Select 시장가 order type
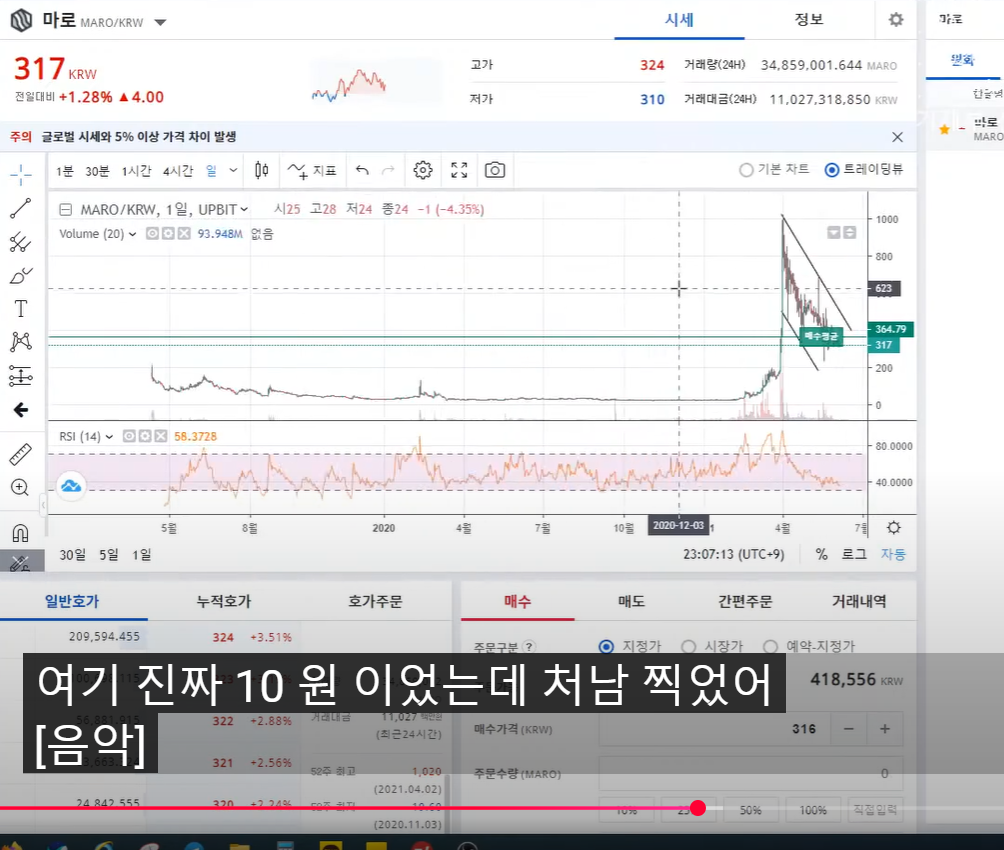 click(x=711, y=646)
